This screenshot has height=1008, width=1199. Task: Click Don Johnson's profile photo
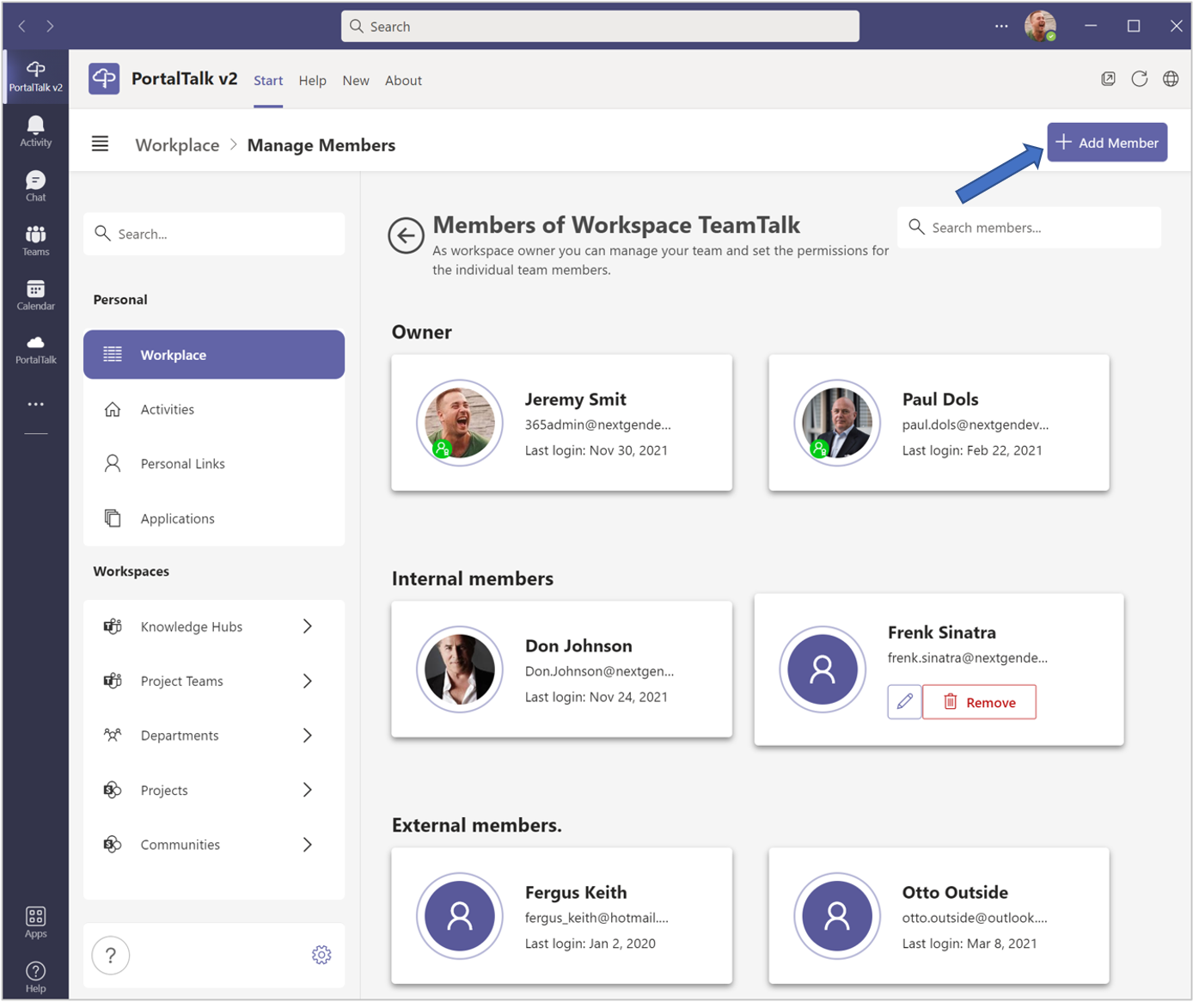[x=460, y=670]
